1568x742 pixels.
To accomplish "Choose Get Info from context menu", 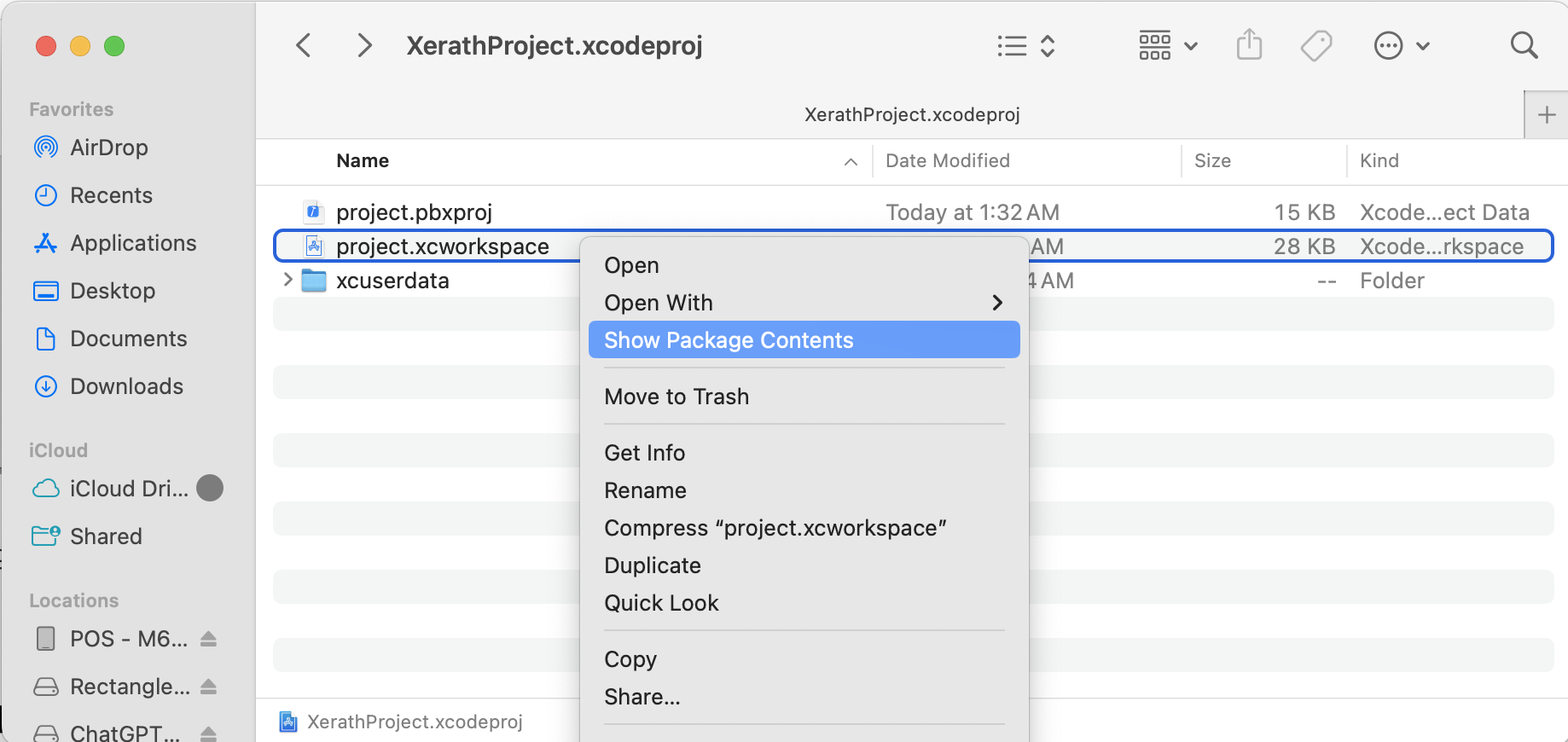I will [644, 453].
